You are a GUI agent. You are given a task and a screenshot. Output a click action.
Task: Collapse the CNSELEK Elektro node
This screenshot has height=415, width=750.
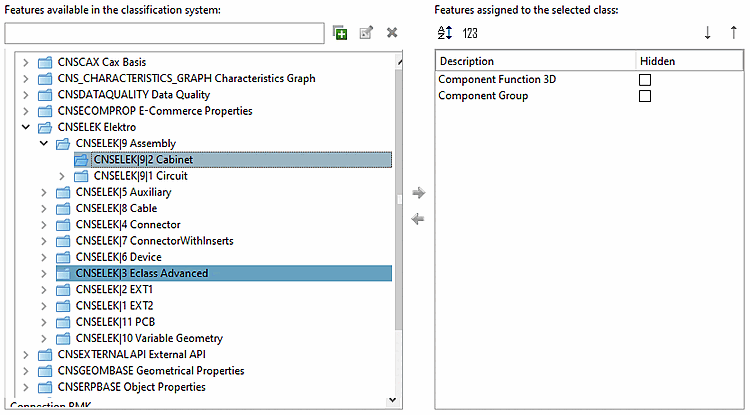point(26,127)
